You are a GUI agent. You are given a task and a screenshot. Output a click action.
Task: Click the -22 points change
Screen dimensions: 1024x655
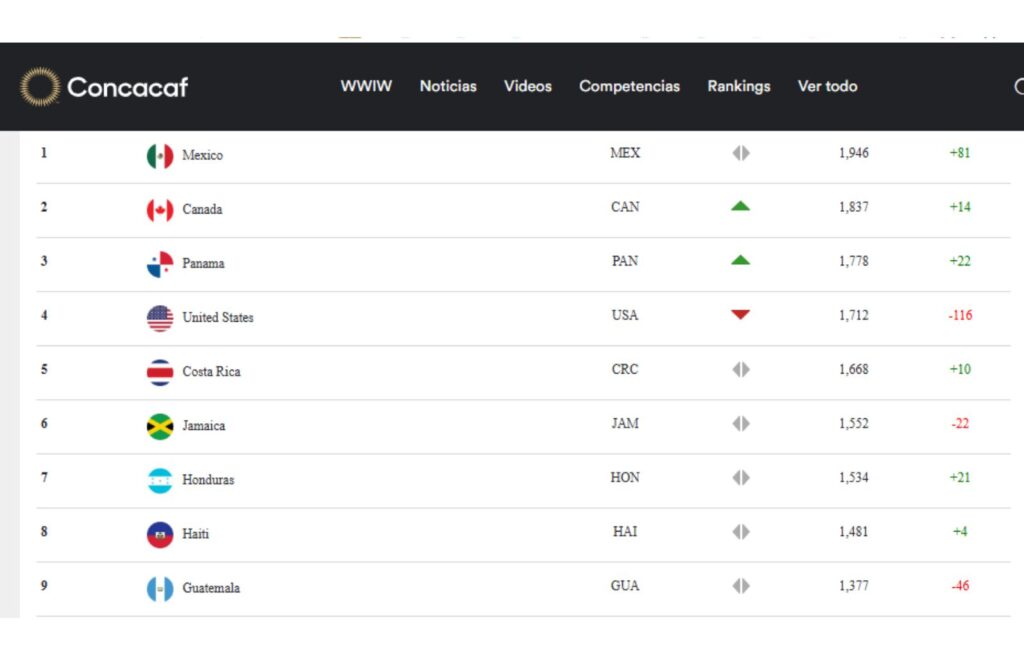[x=960, y=424]
